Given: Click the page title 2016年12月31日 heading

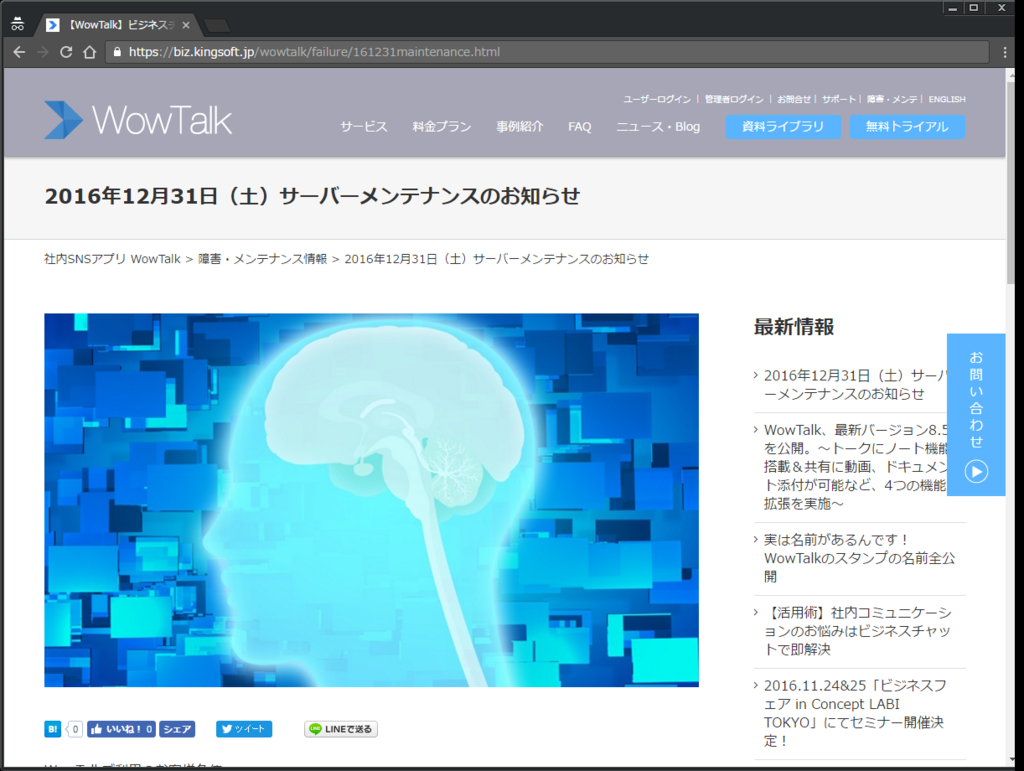Looking at the screenshot, I should tap(312, 196).
